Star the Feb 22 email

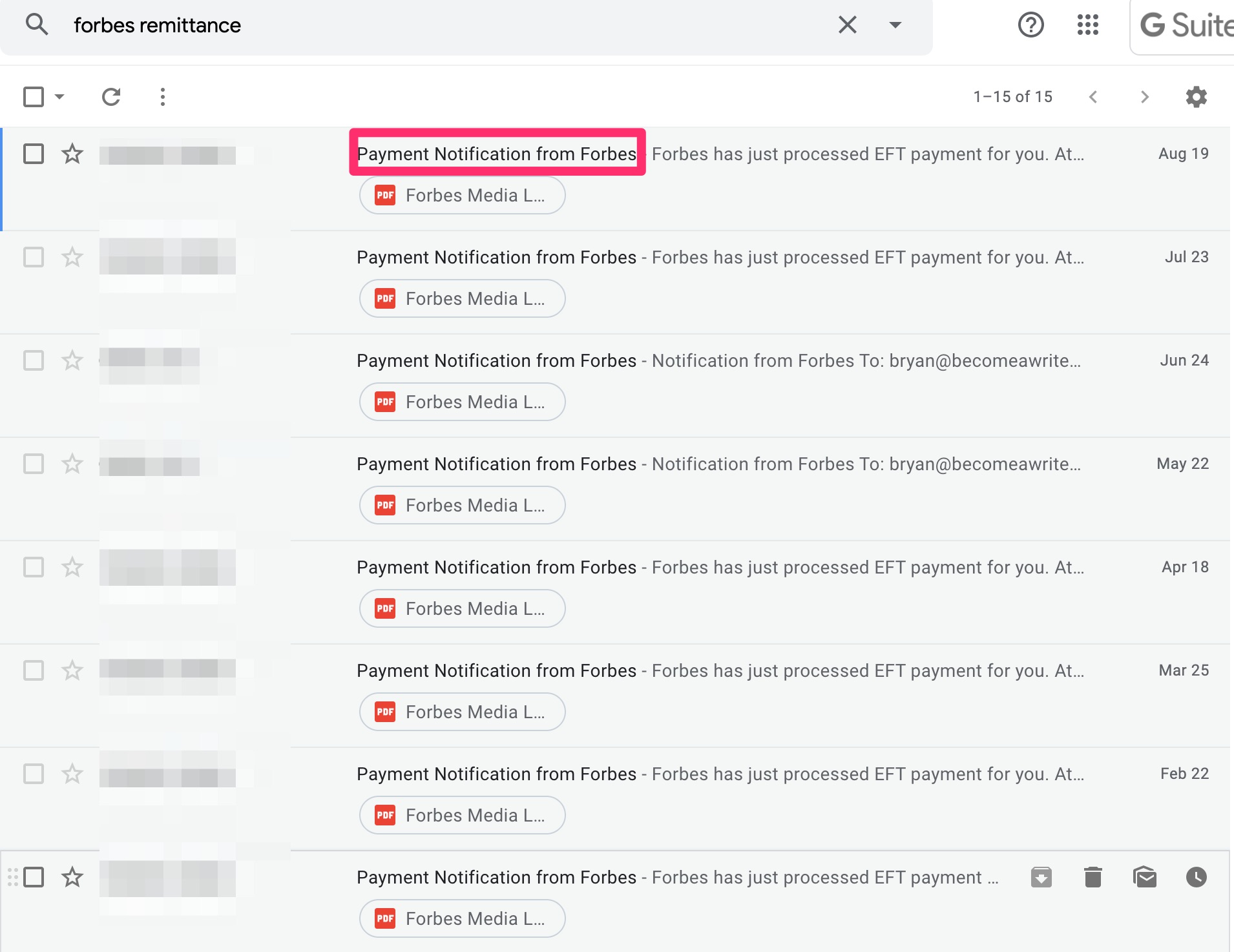click(72, 774)
